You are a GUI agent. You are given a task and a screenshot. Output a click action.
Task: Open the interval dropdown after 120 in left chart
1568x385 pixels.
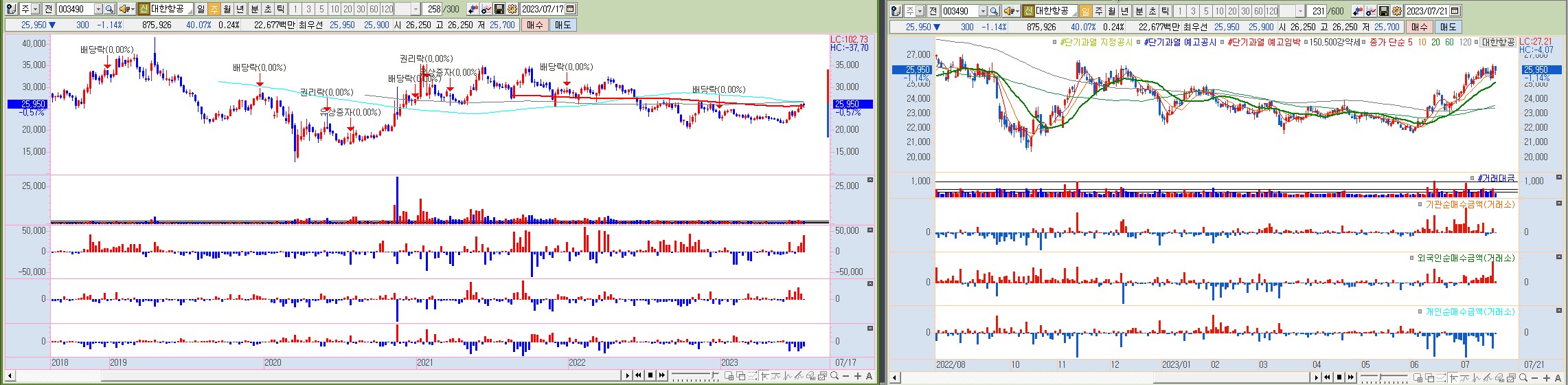coord(416,9)
